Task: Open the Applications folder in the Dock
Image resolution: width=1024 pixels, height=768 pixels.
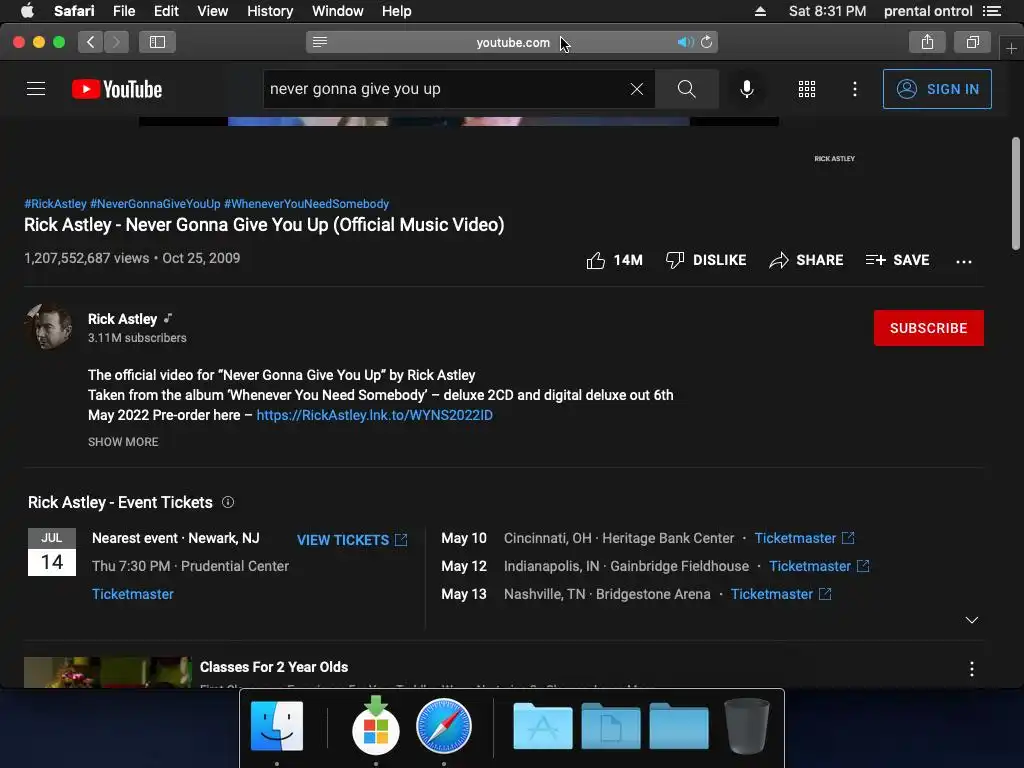Action: tap(543, 726)
